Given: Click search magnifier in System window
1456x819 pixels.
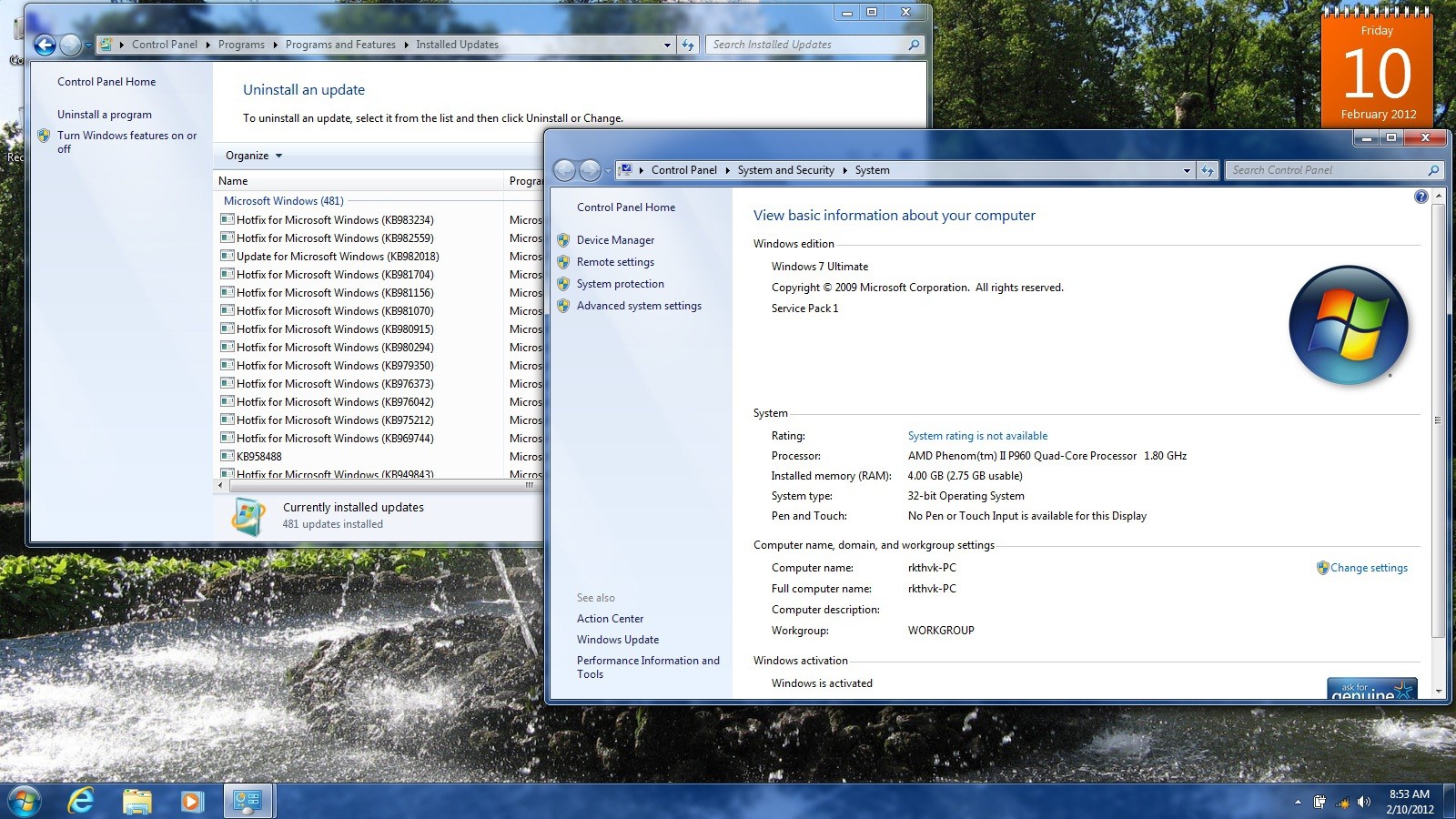Looking at the screenshot, I should point(1433,170).
